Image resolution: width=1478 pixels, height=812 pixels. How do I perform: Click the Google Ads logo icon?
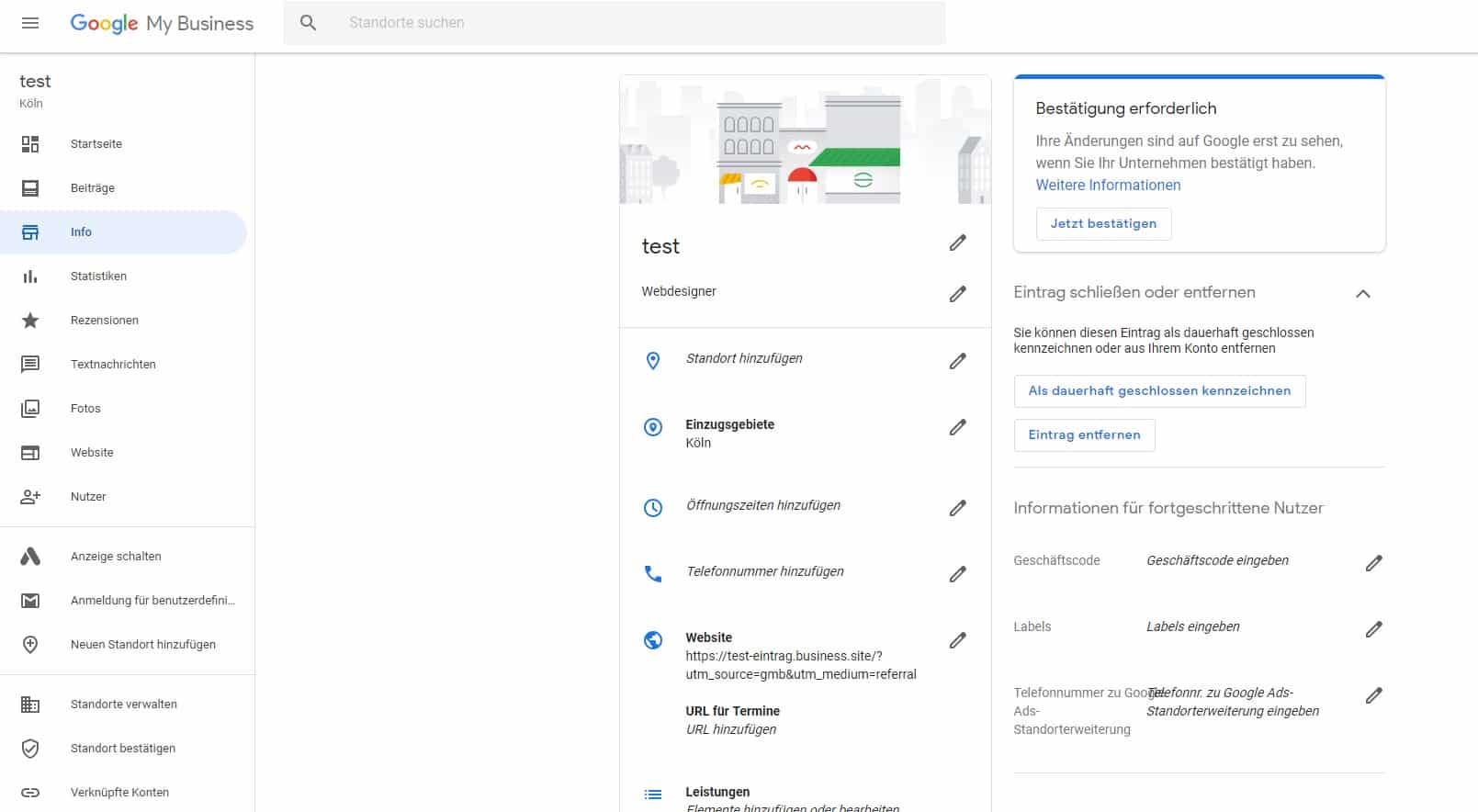(x=30, y=557)
